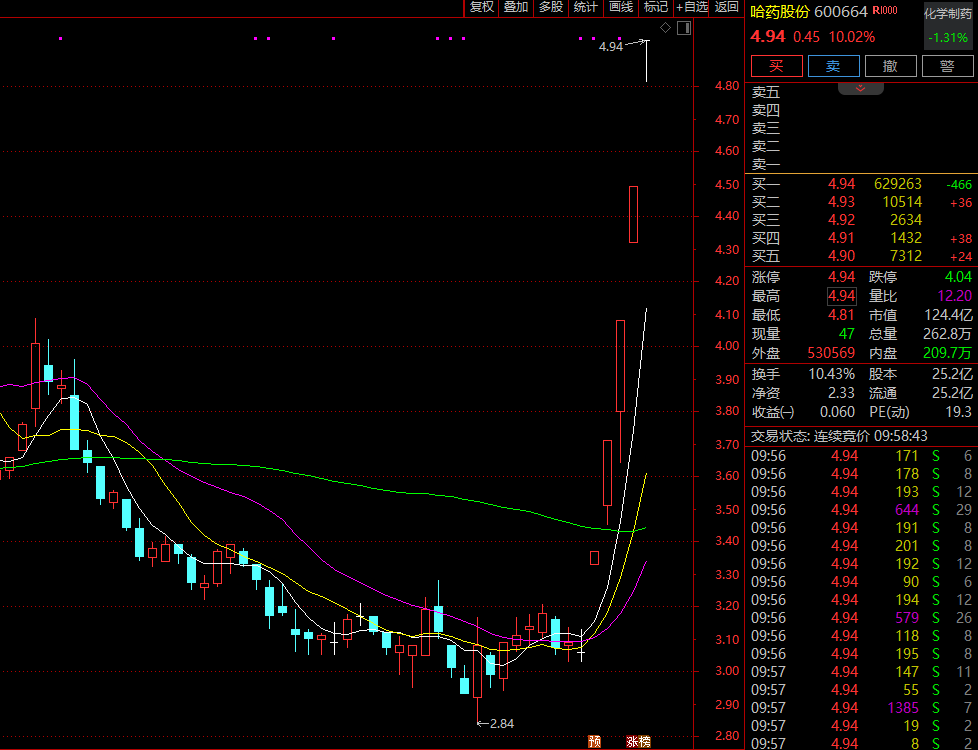Select the 卖一 ask row

861,165
